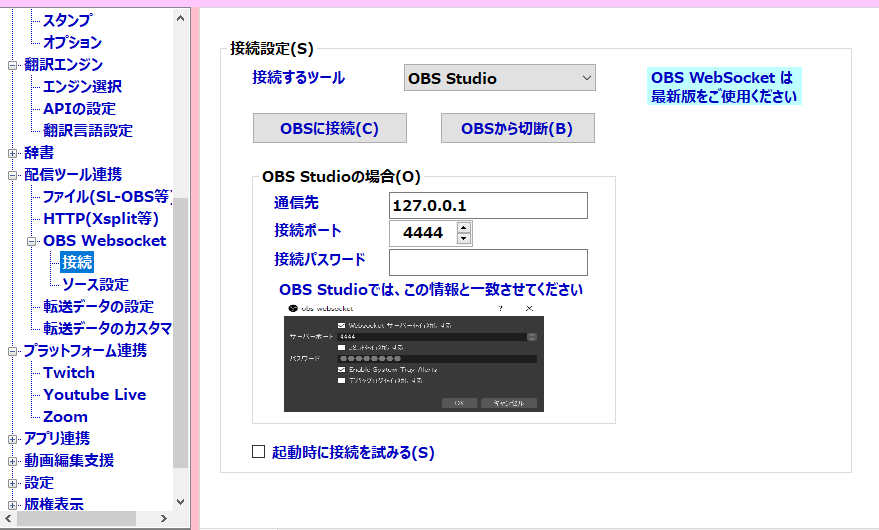Select the 翻訳エンジン tree label
The width and height of the screenshot is (879, 530).
[63, 64]
